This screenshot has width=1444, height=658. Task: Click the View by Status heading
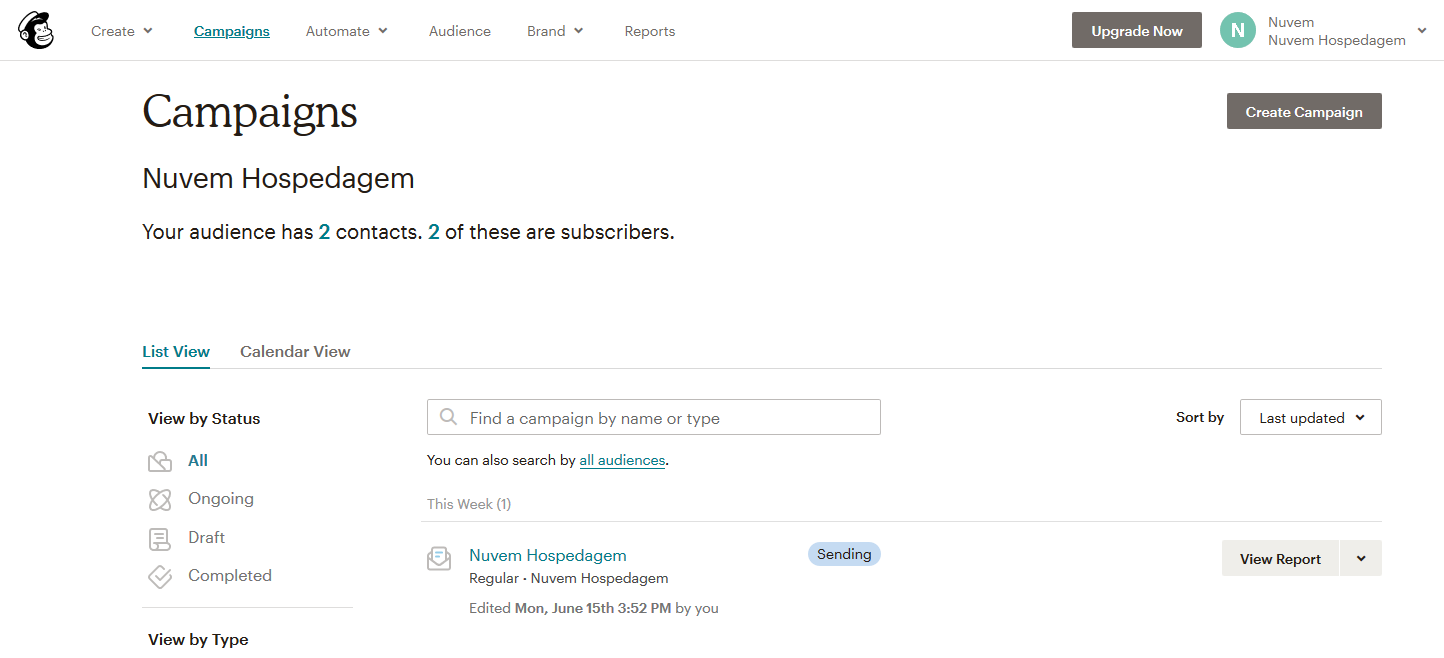204,419
